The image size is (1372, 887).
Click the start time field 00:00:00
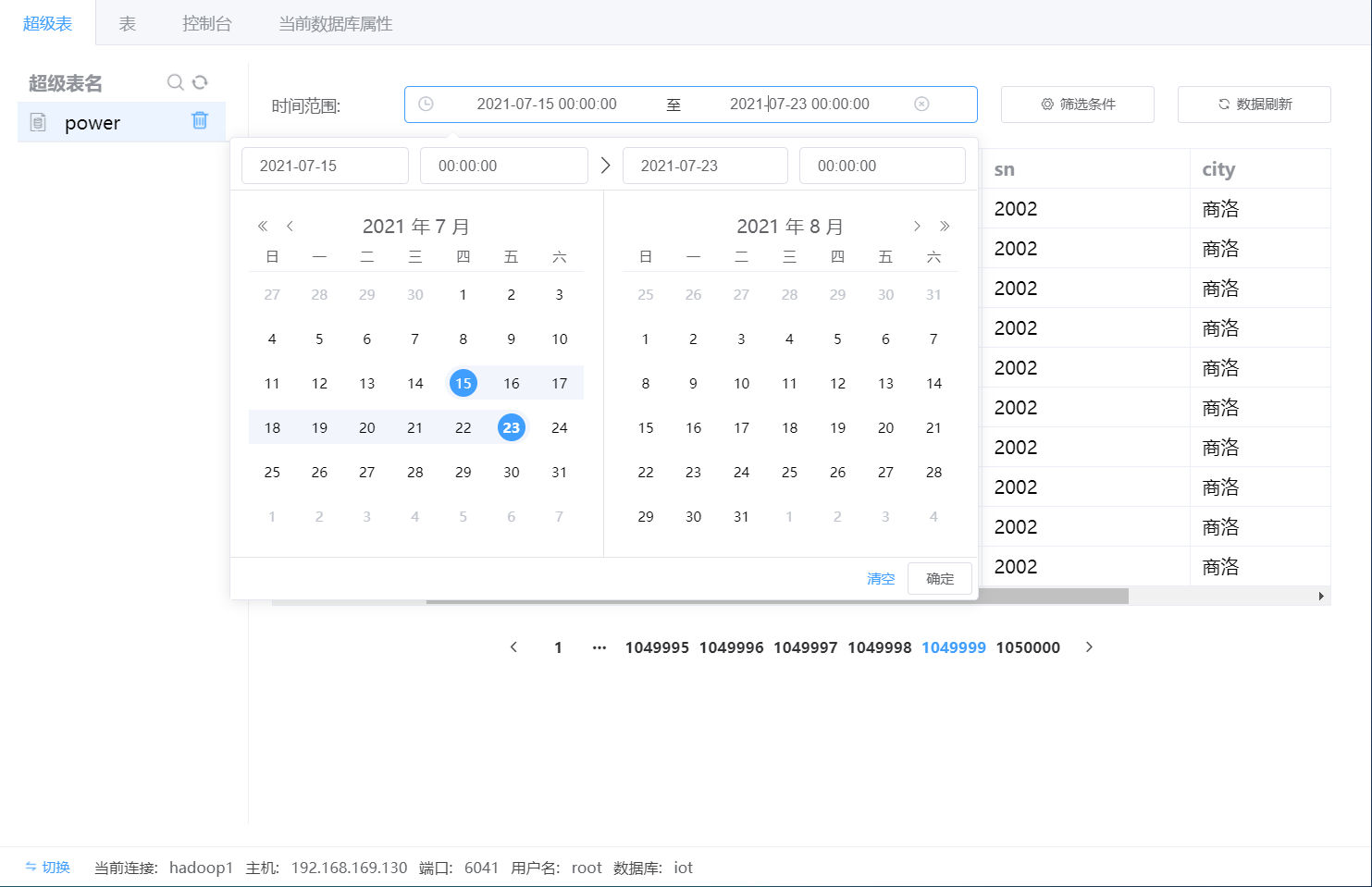tap(504, 166)
